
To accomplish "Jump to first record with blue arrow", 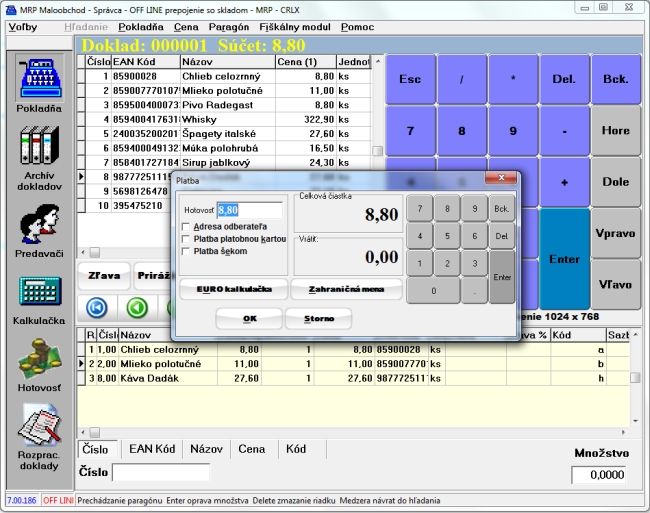I will click(x=97, y=307).
